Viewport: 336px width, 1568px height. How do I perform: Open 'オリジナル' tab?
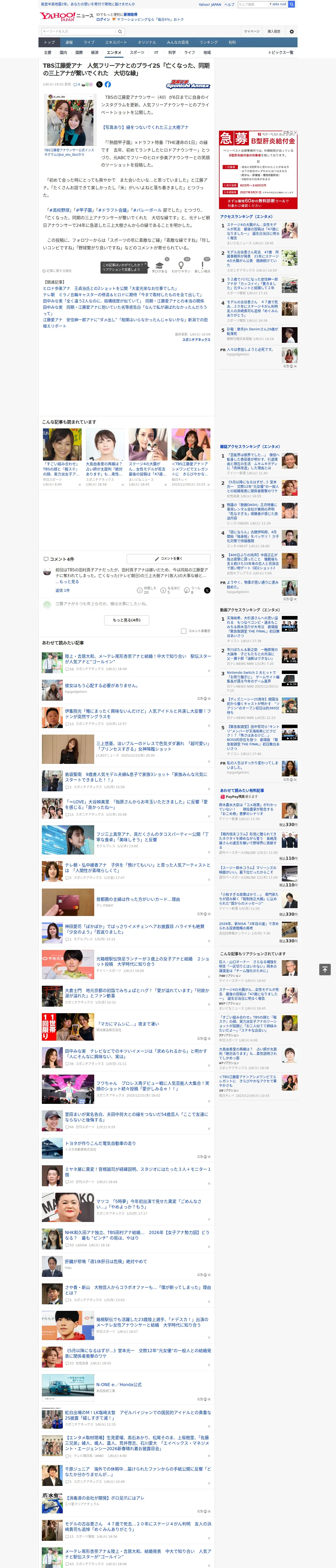147,43
